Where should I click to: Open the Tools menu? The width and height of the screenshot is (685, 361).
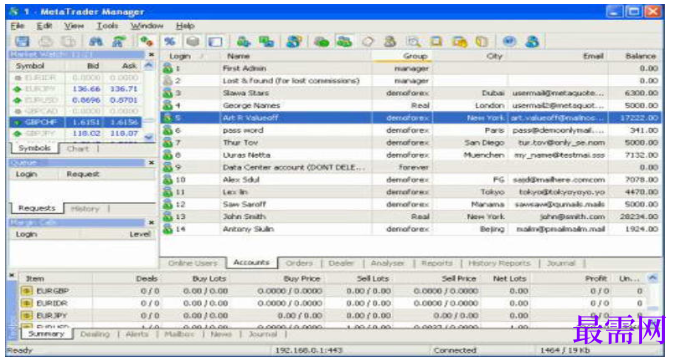coord(107,26)
